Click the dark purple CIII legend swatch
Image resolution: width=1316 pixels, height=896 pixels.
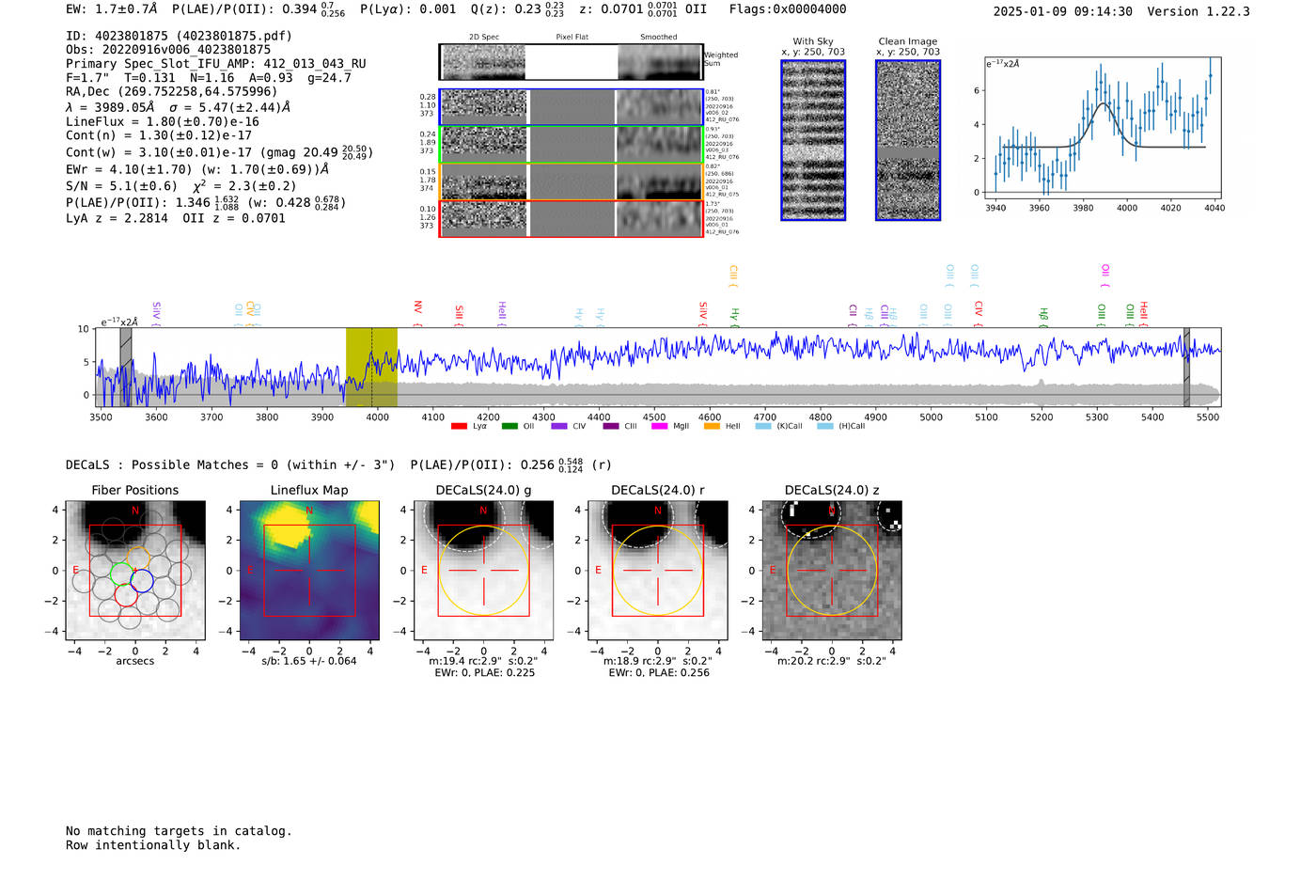coord(611,426)
